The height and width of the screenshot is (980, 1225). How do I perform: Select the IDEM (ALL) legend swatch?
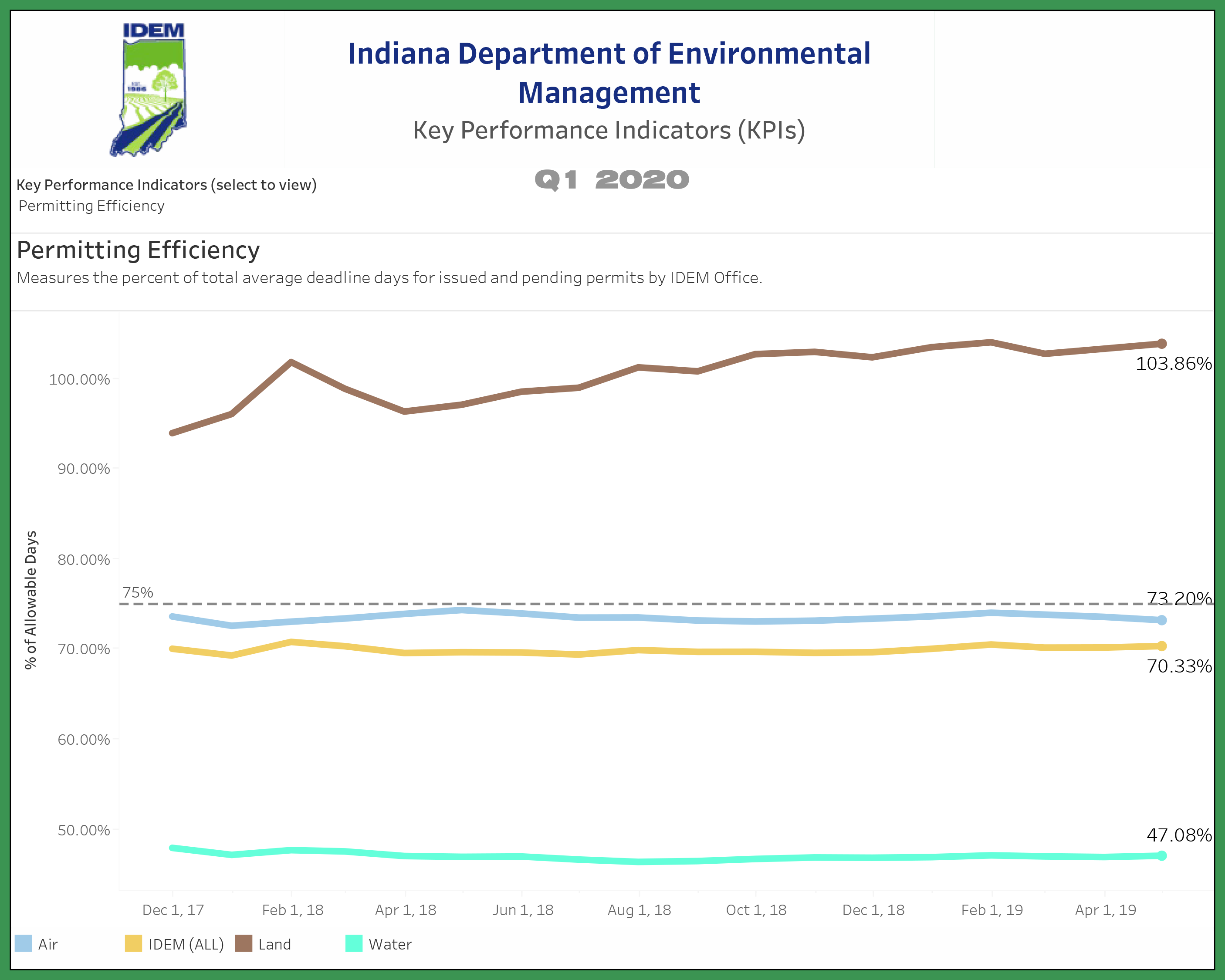(x=133, y=943)
